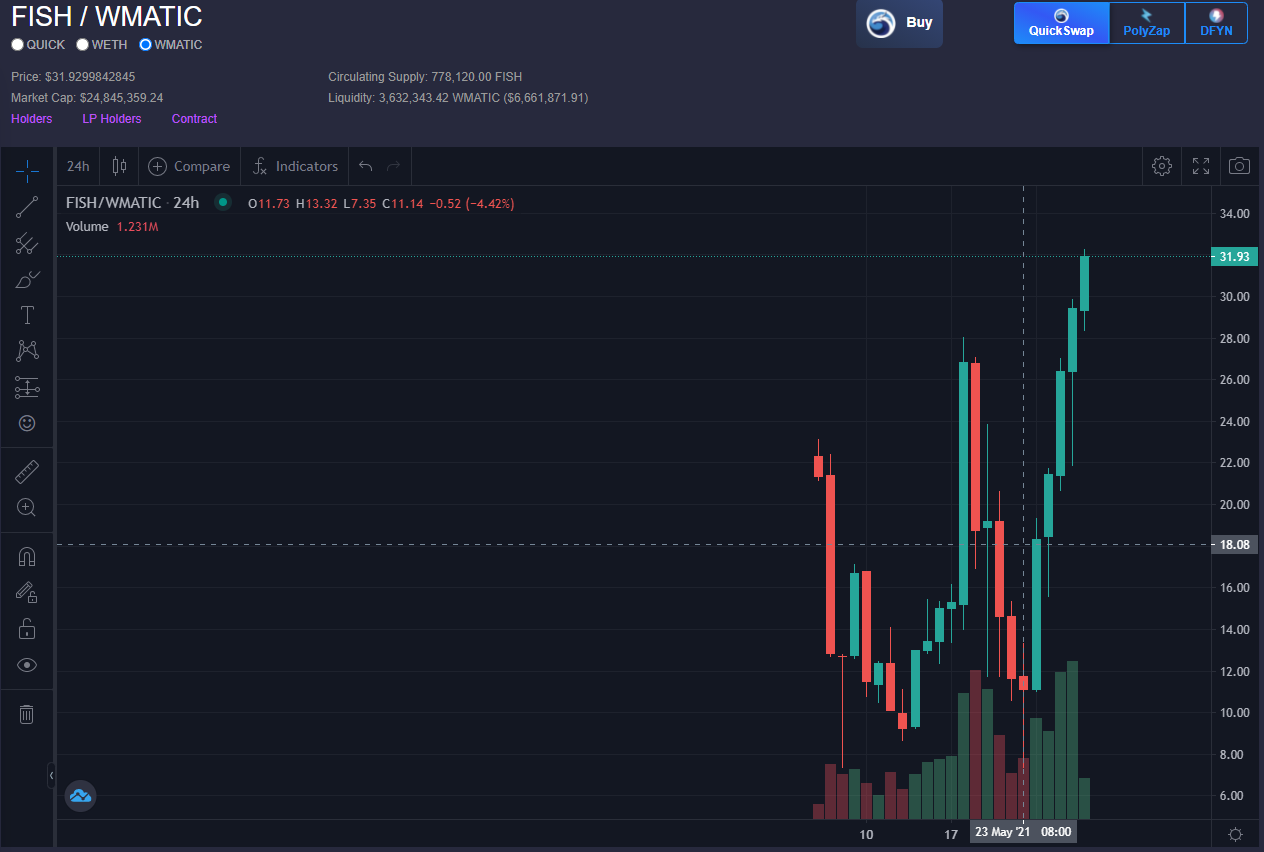
Task: Open the candlestick chart style selector
Action: coord(119,166)
